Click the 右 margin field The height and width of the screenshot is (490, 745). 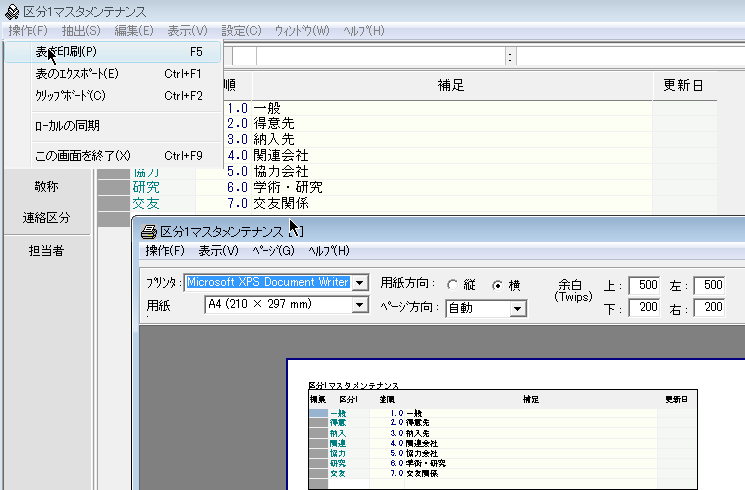[x=709, y=307]
